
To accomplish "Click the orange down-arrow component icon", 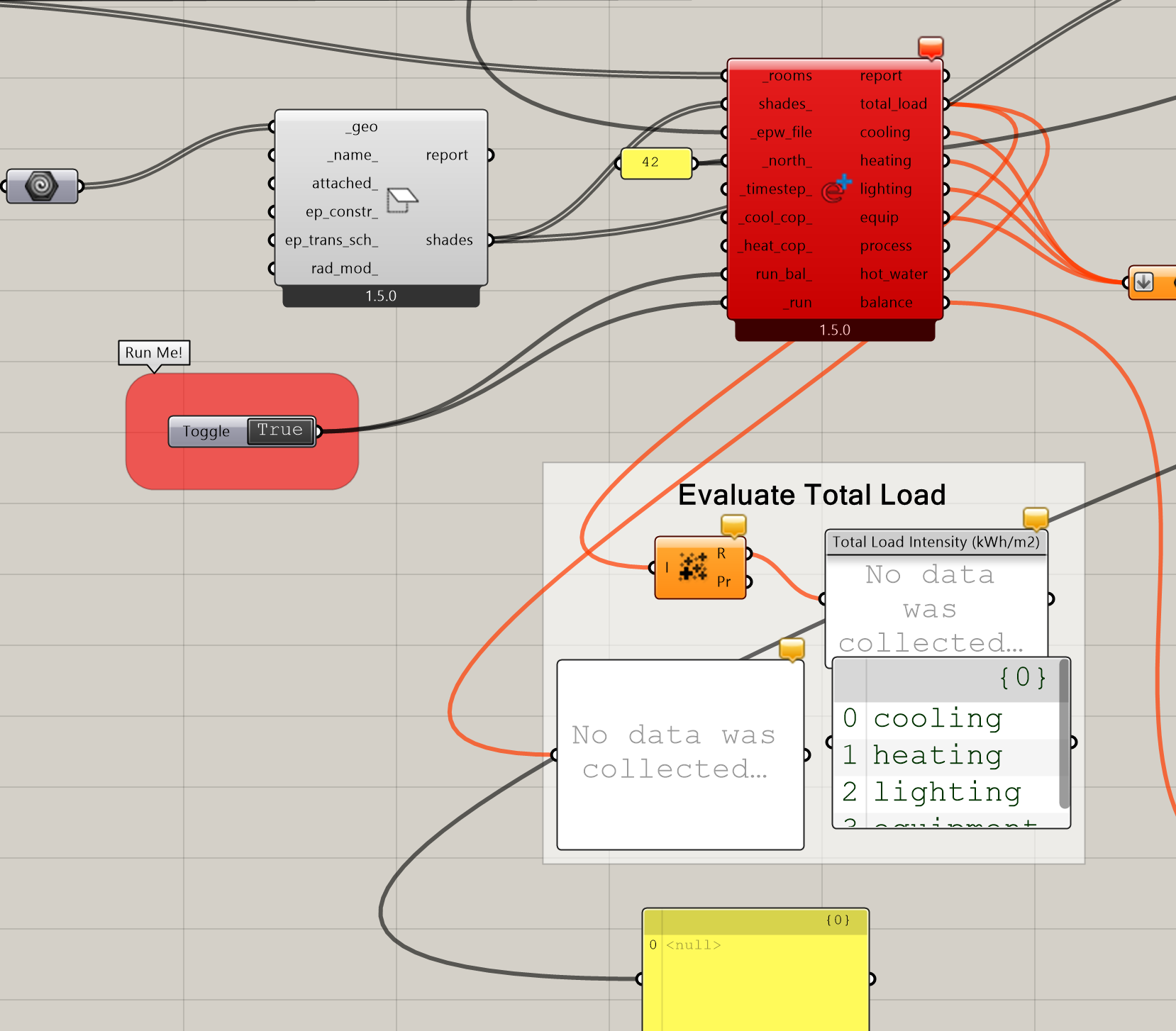I will (1143, 282).
